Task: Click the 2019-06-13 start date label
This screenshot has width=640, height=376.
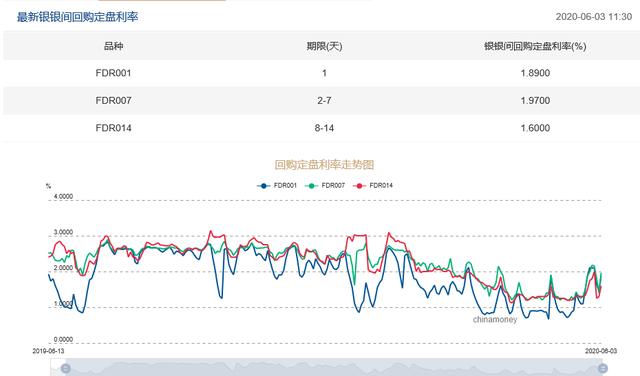Action: coord(48,351)
